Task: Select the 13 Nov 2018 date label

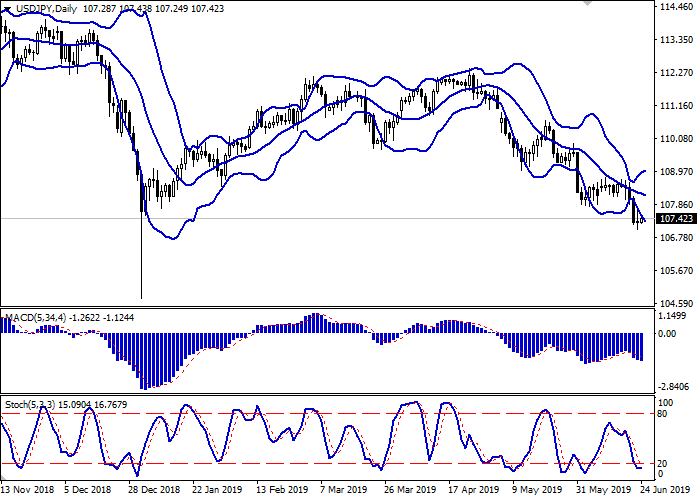Action: [x=26, y=492]
